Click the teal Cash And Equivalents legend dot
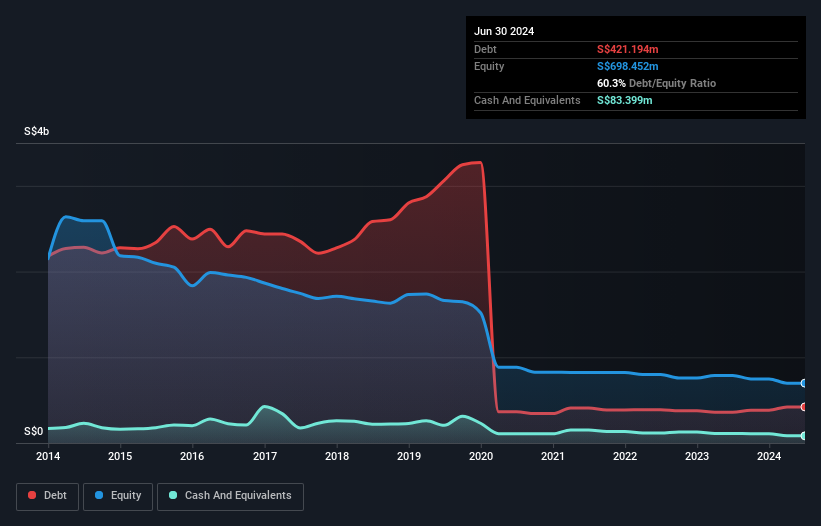Viewport: 821px width, 526px height. pyautogui.click(x=173, y=495)
